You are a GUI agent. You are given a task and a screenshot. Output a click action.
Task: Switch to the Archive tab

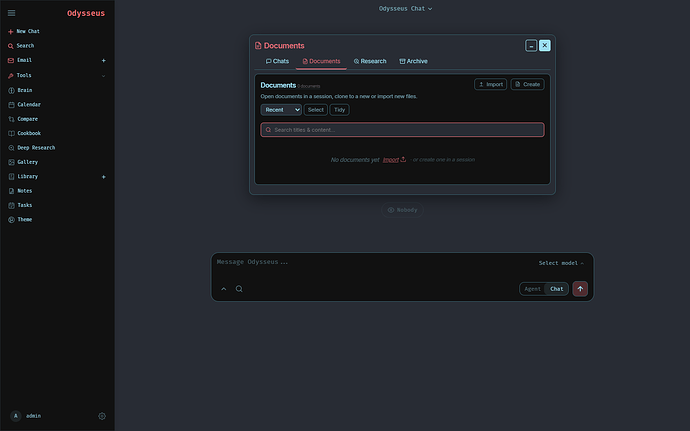pyautogui.click(x=413, y=61)
